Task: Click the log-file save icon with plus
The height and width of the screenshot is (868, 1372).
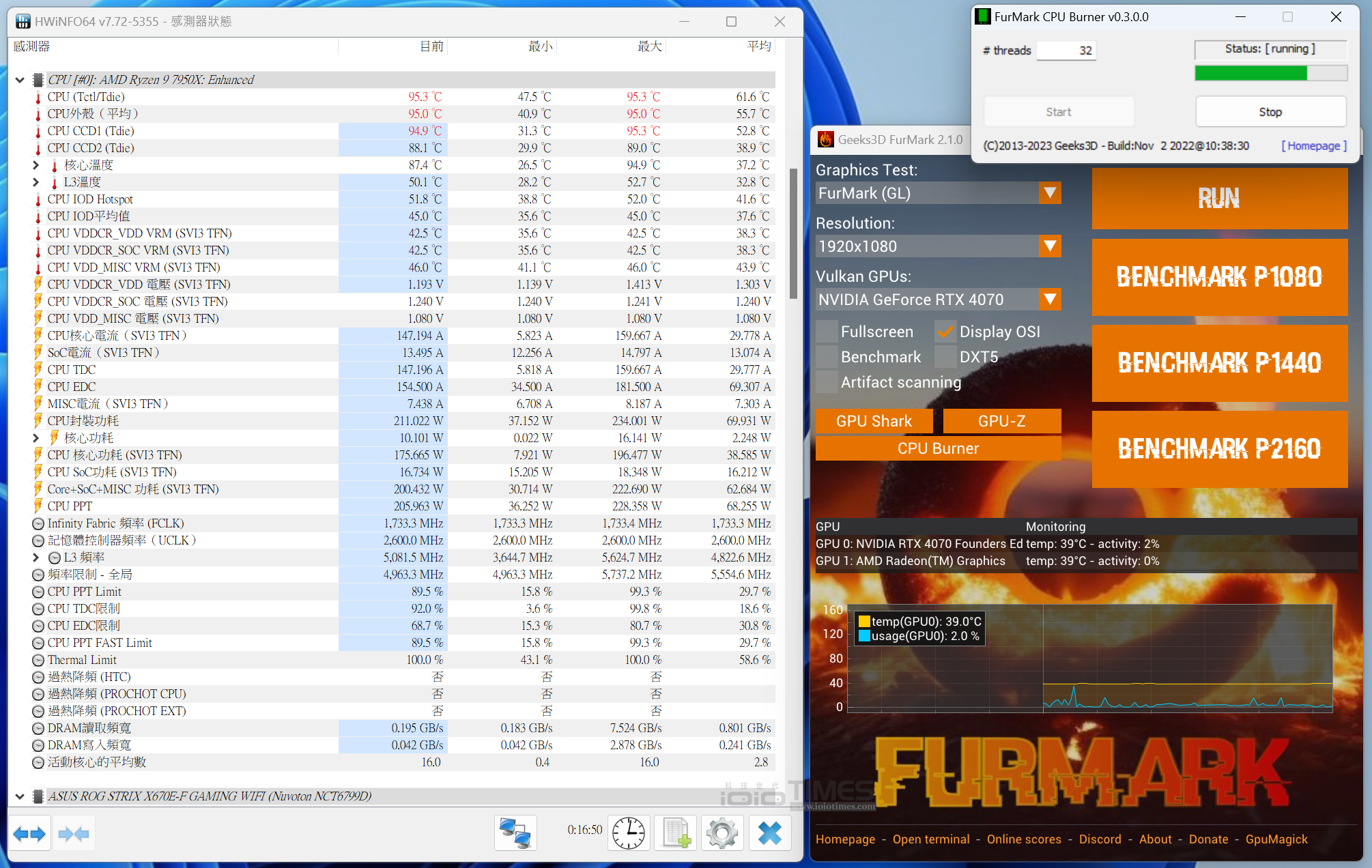Action: [676, 833]
